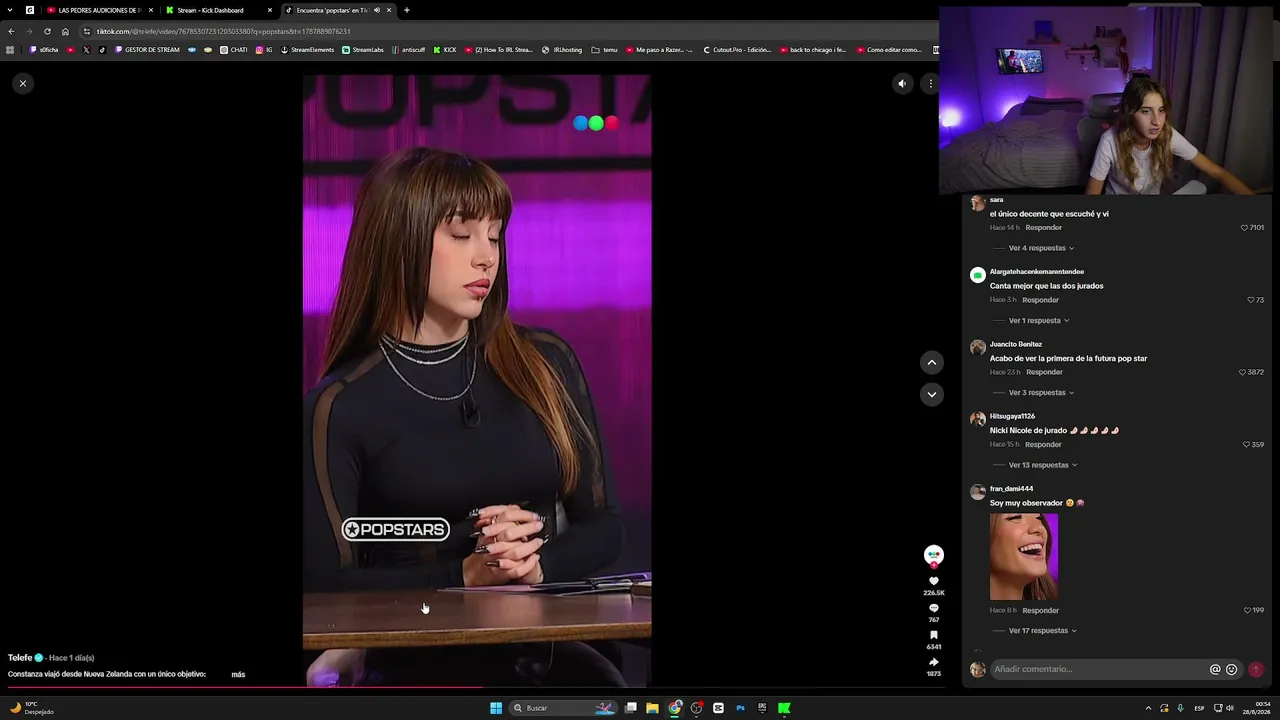Open CapCut from the taskbar
The image size is (1280, 720).
(x=718, y=708)
